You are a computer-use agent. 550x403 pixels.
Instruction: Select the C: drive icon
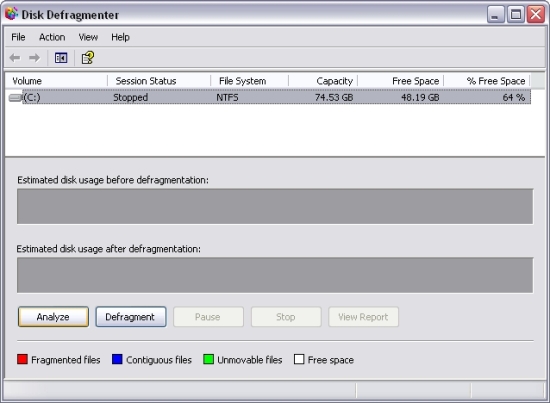coord(15,98)
